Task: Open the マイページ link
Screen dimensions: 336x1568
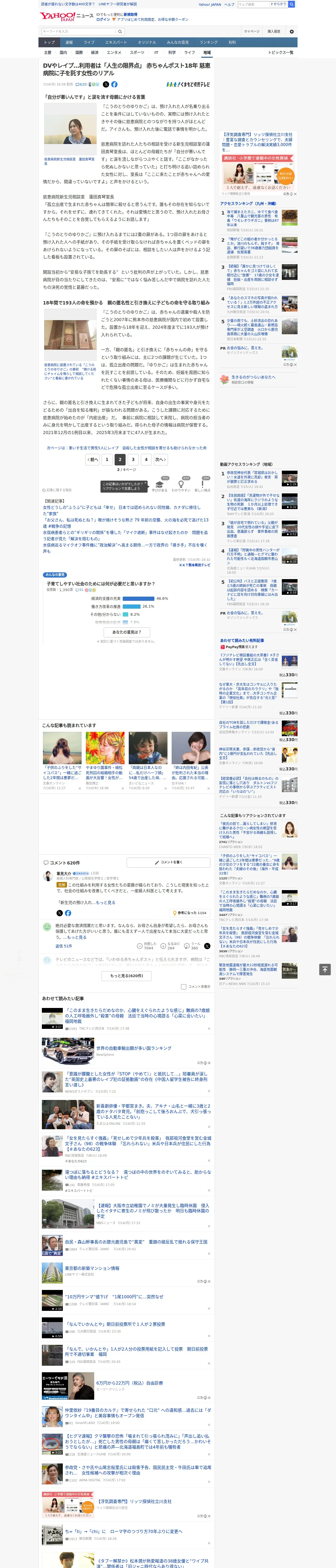Action: click(x=251, y=32)
